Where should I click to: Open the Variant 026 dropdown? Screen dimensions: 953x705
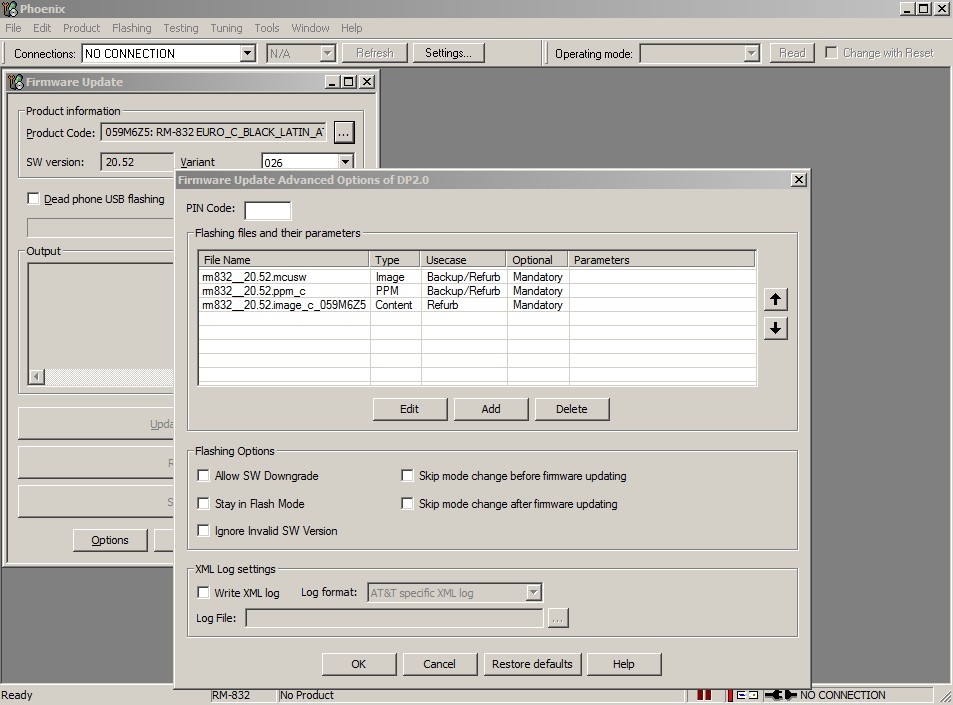coord(345,162)
